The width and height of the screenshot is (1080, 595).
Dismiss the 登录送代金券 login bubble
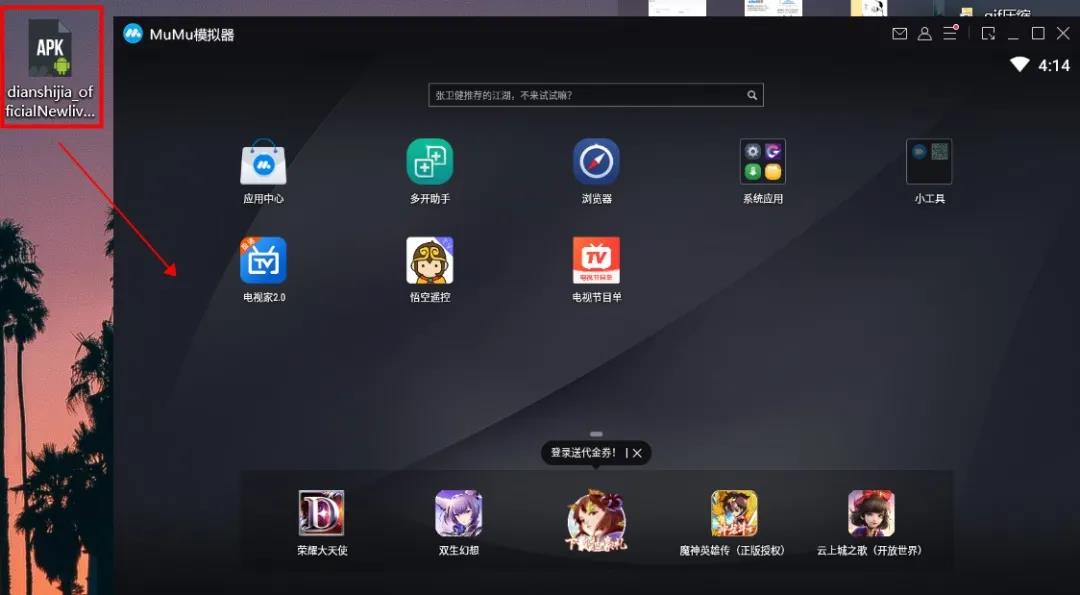[x=637, y=452]
